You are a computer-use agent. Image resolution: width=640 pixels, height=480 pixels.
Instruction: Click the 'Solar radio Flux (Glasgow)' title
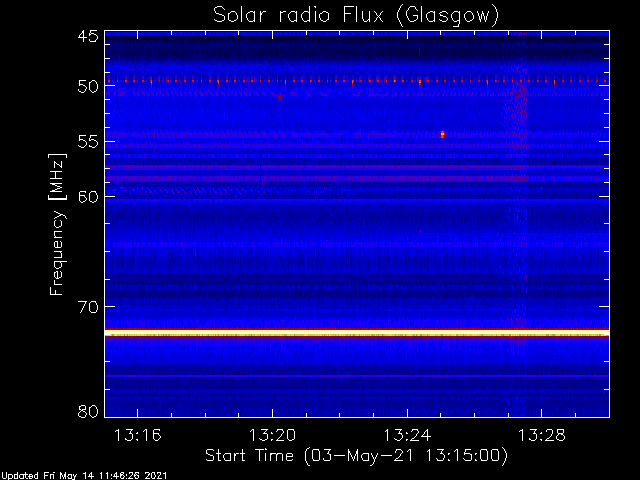coord(356,16)
